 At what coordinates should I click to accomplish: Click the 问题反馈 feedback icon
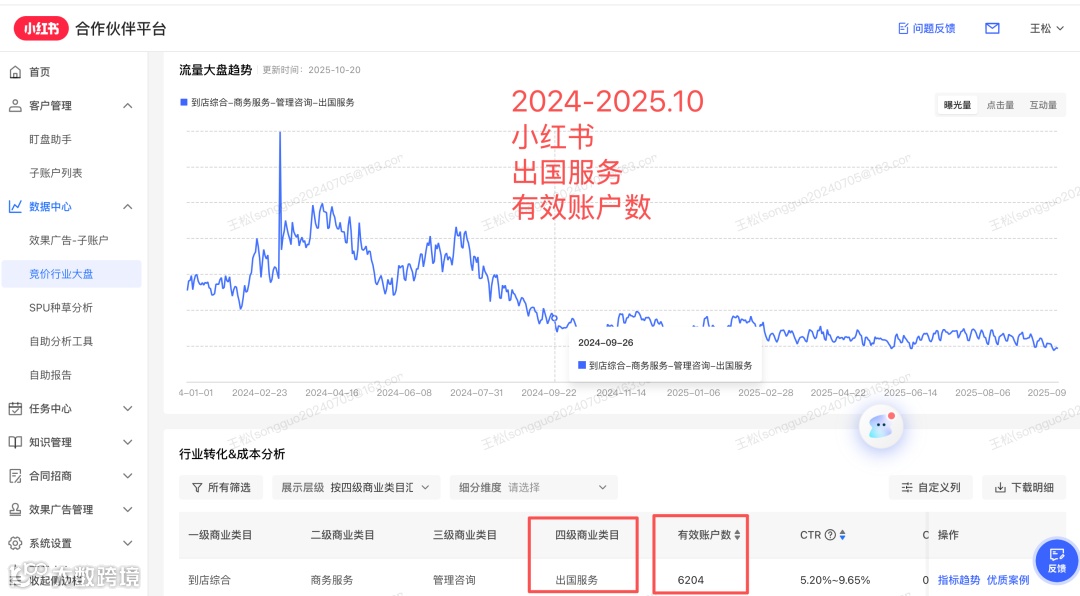point(903,28)
